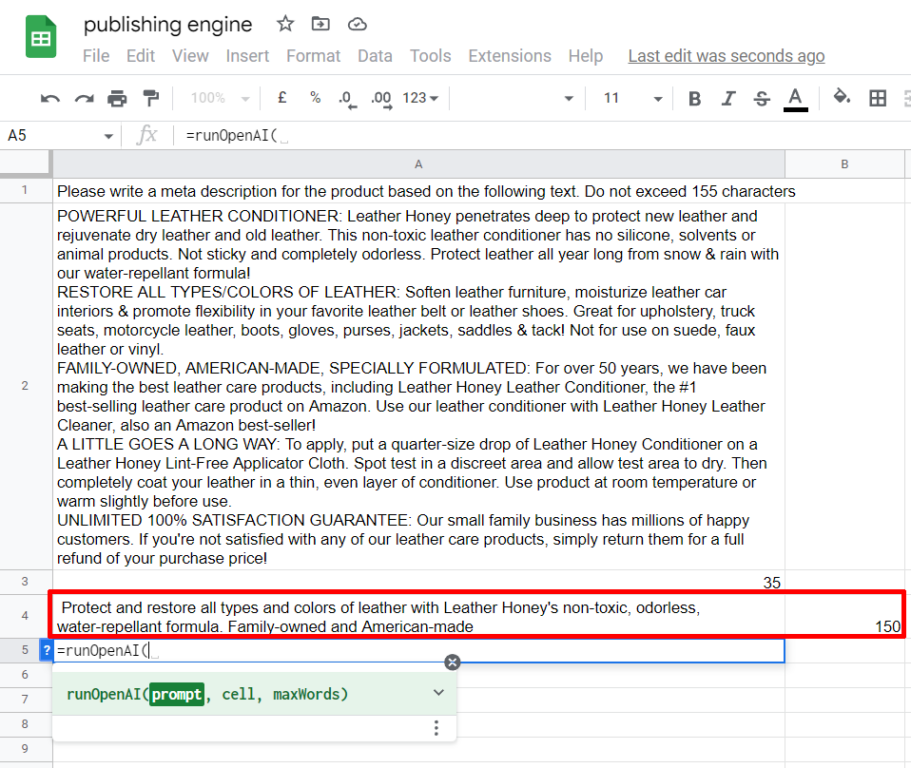Click the move to folder icon
Screen dimensions: 911x768
tap(321, 24)
